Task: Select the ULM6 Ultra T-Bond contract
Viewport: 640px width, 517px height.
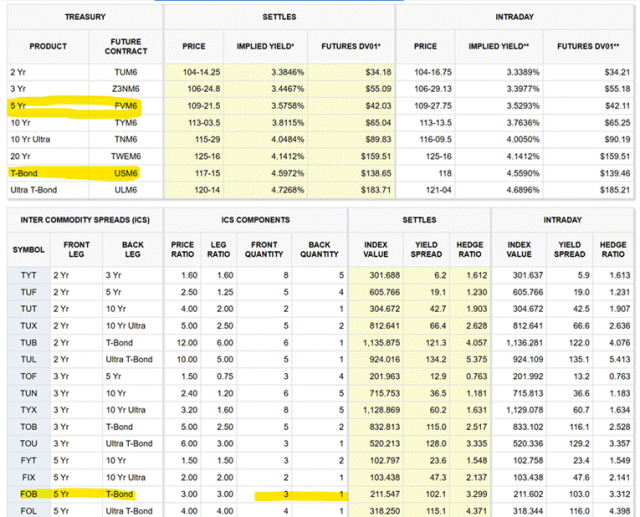Action: tap(129, 189)
